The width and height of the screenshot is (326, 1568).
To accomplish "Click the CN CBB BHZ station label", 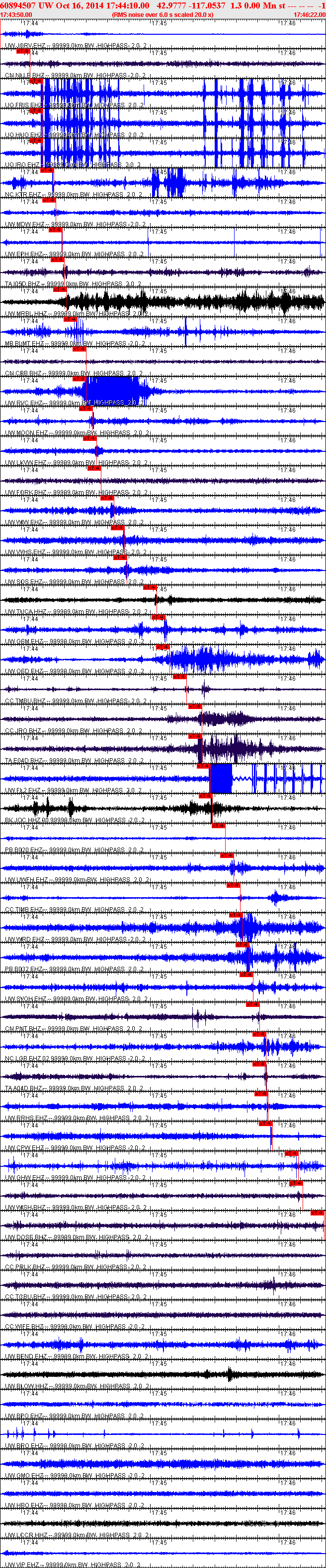I will [x=24, y=374].
